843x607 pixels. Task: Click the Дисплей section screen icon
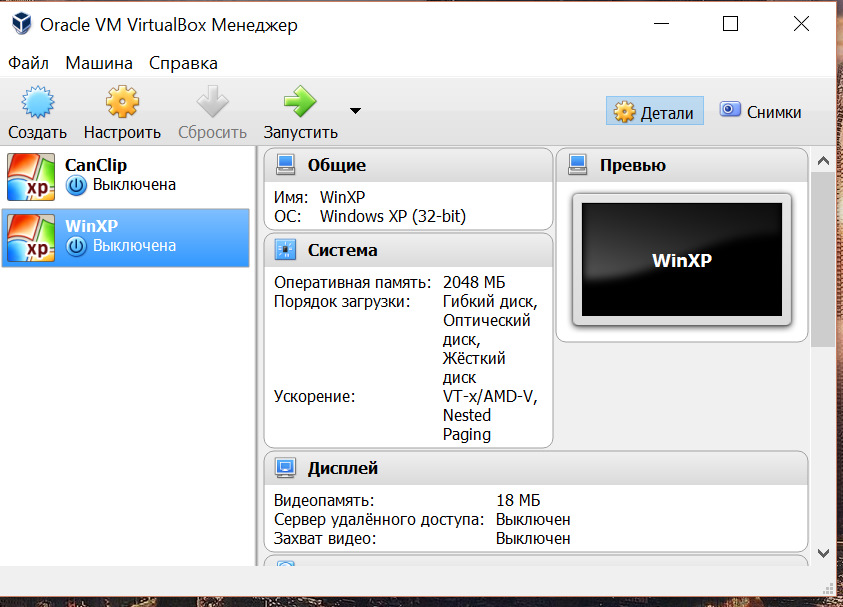(285, 468)
